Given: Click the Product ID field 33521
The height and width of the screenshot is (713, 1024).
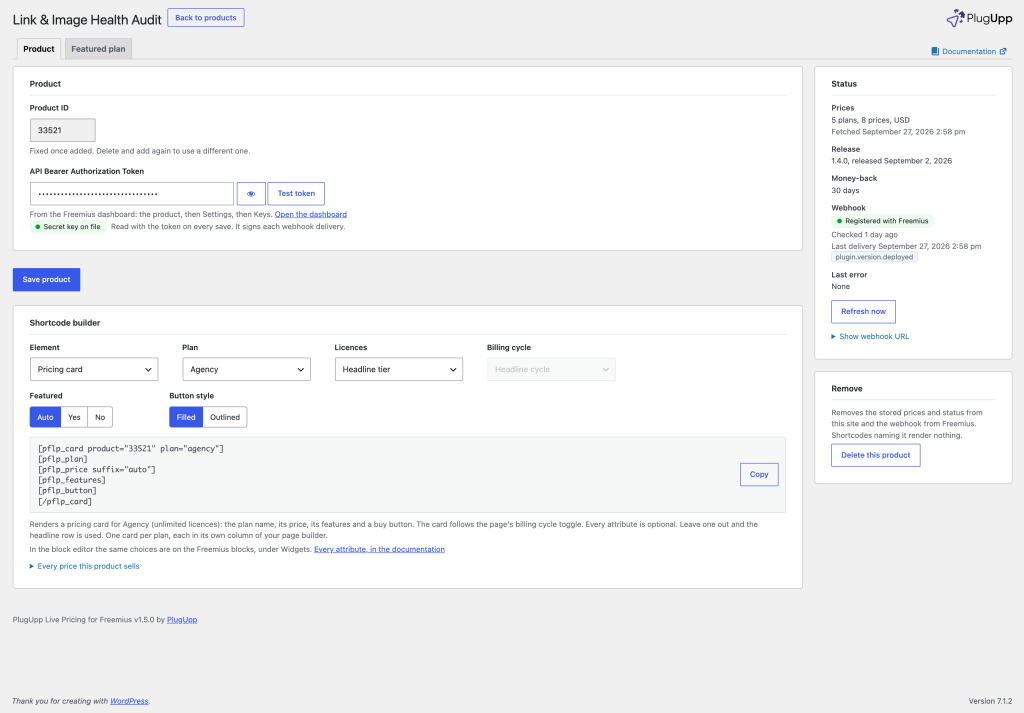Looking at the screenshot, I should [x=63, y=130].
